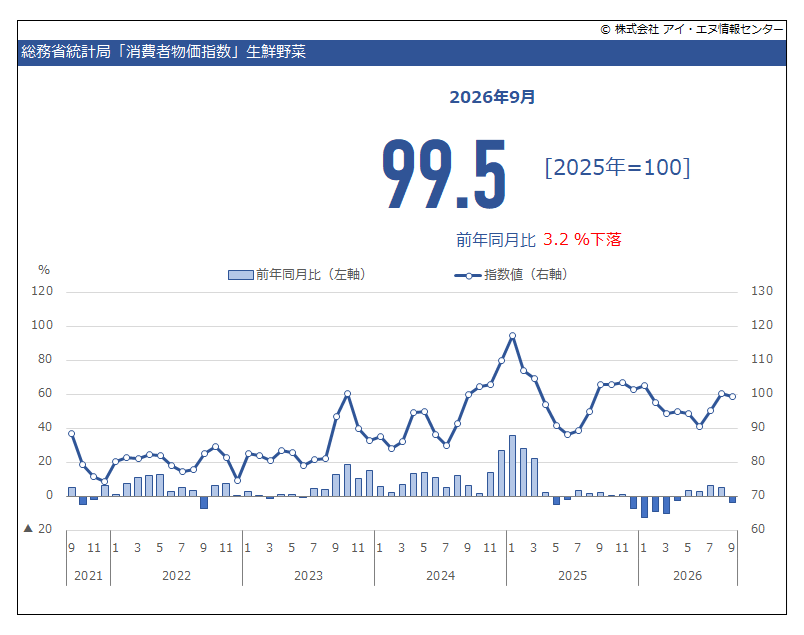This screenshot has width=804, height=635.
Task: Click the label 前年同月比 beside the red percentage
Action: tap(496, 240)
